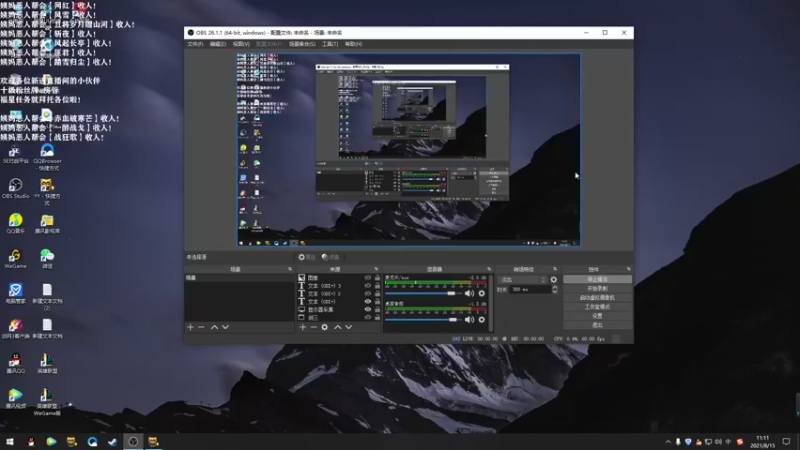
Task: Open Tencent QQ penguin desktop shortcut
Action: click(x=15, y=363)
